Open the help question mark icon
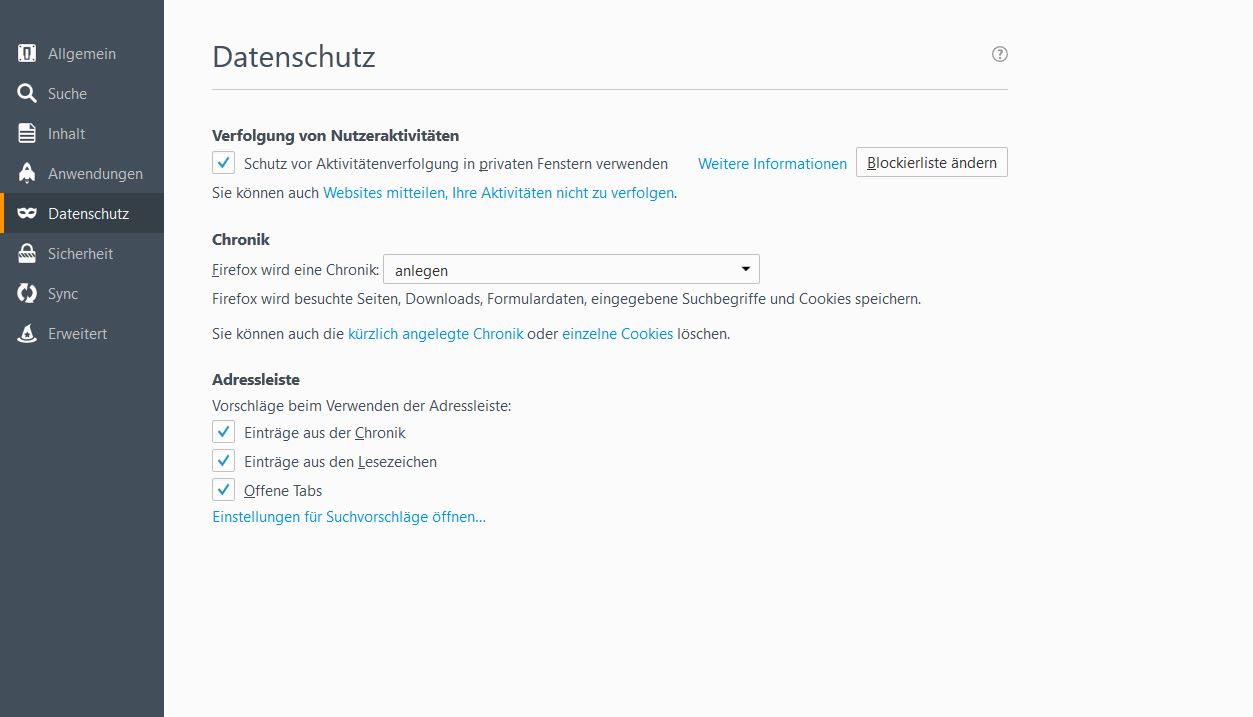This screenshot has width=1253, height=717. click(999, 54)
